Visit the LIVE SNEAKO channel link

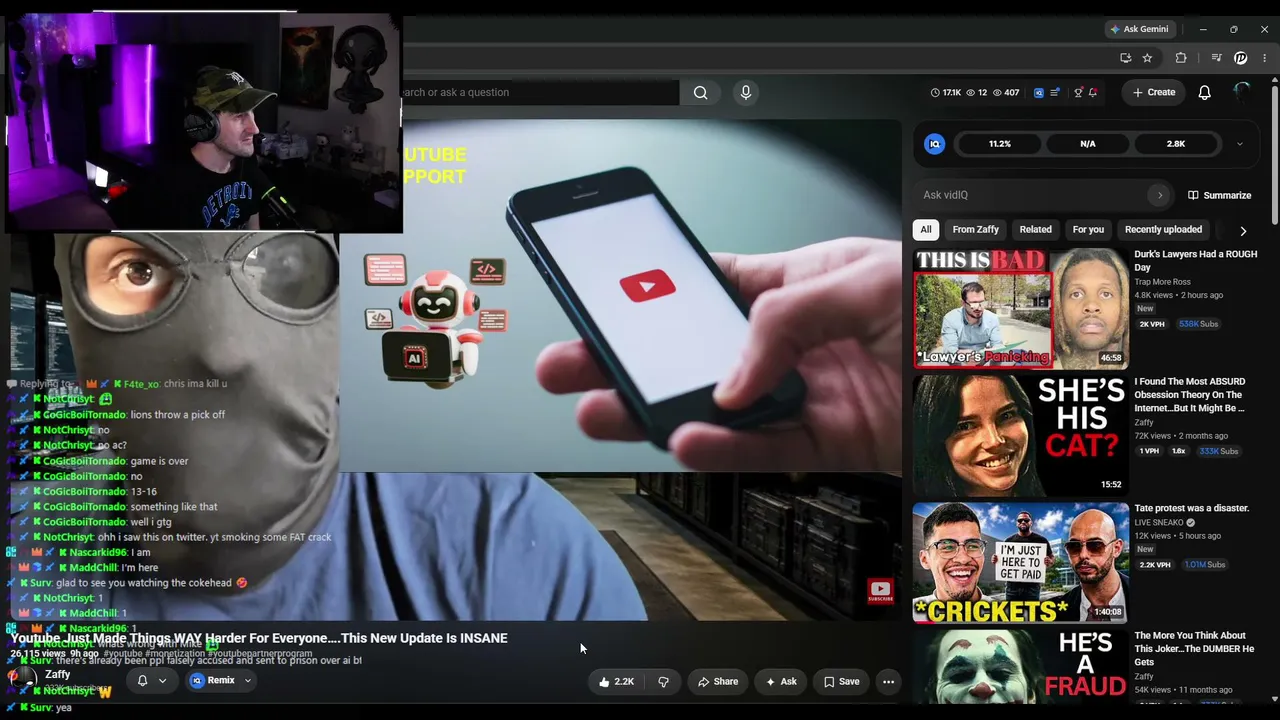click(x=1158, y=523)
